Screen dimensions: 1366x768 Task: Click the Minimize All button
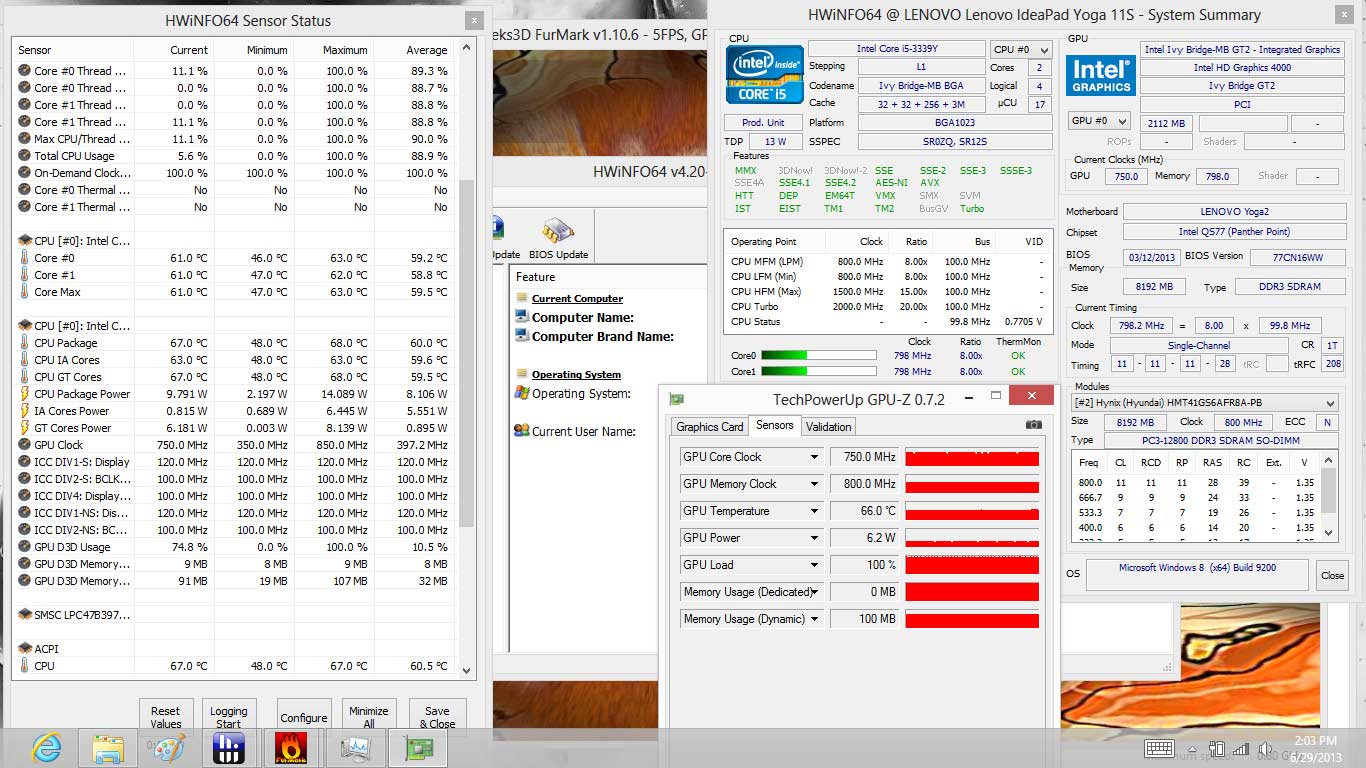click(x=369, y=717)
